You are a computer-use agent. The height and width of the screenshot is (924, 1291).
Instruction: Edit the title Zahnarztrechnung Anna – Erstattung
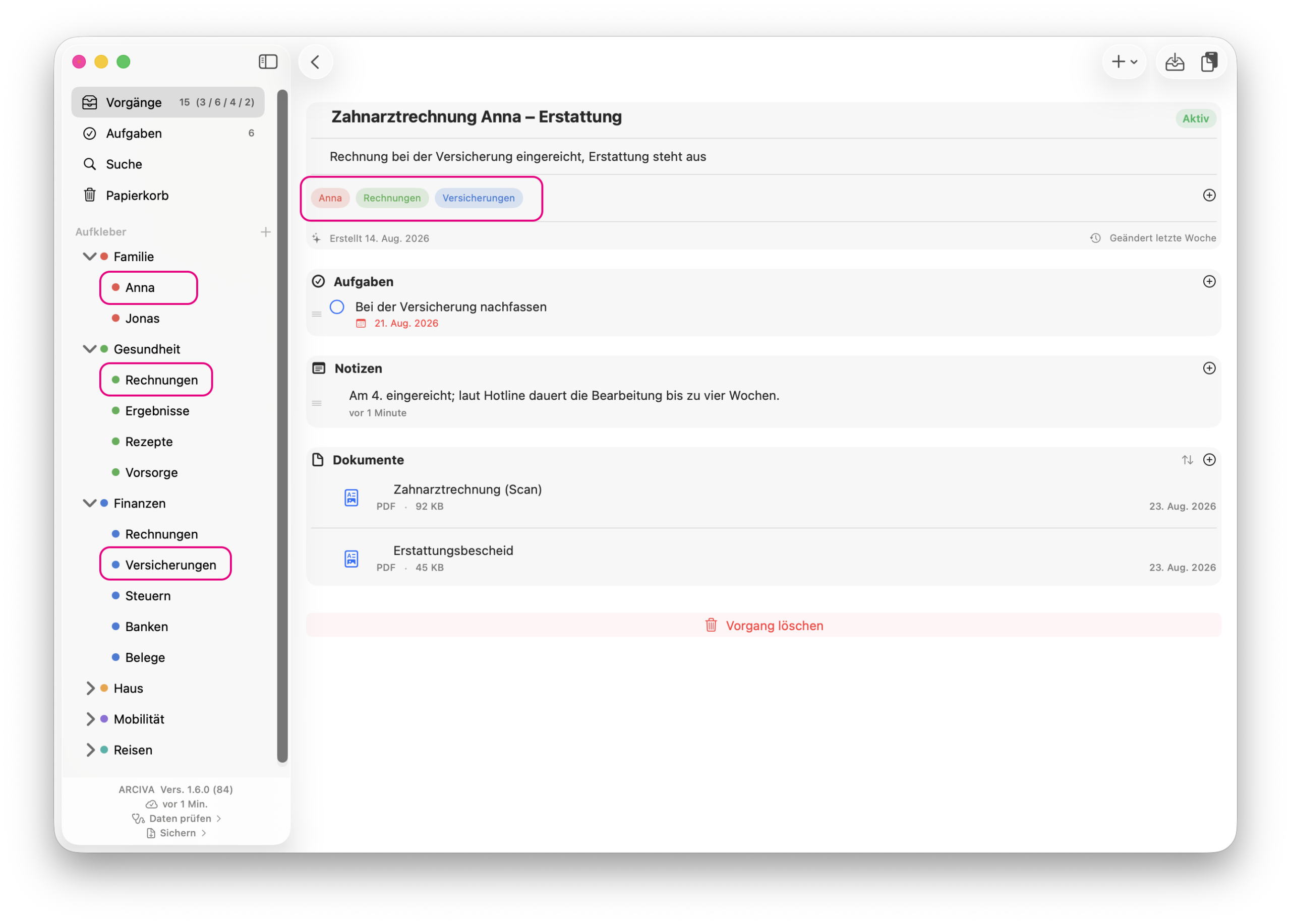click(477, 116)
